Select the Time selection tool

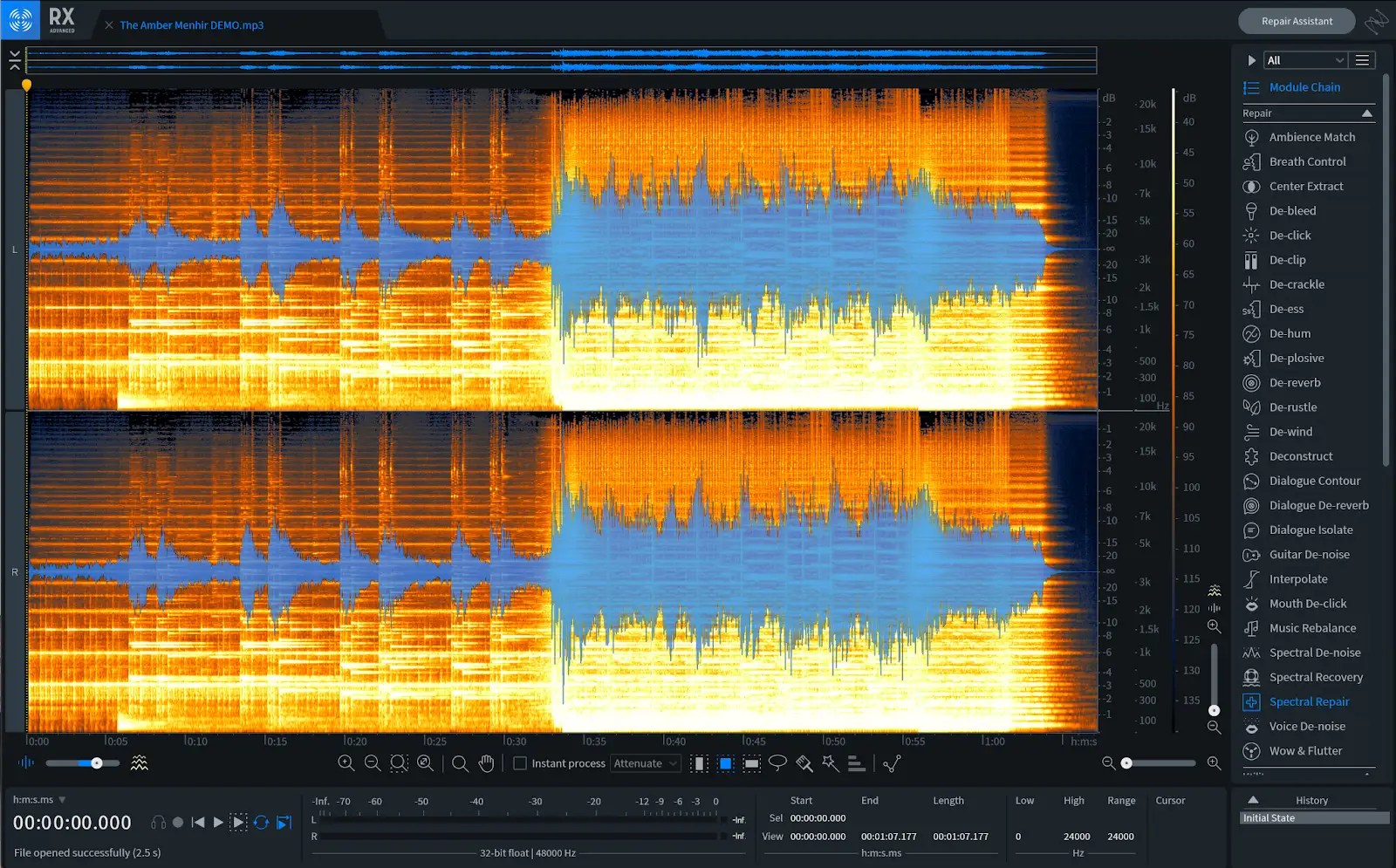tap(699, 763)
